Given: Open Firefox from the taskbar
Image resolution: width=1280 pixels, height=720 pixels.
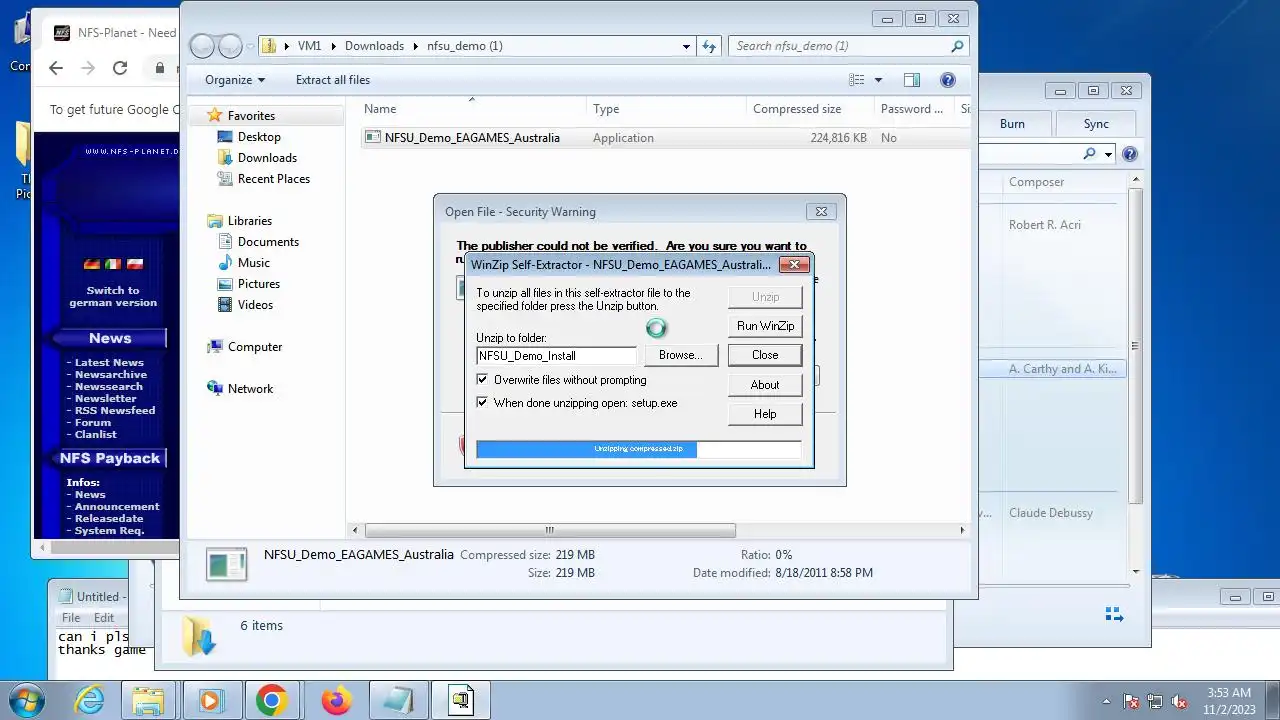Looking at the screenshot, I should click(x=335, y=701).
